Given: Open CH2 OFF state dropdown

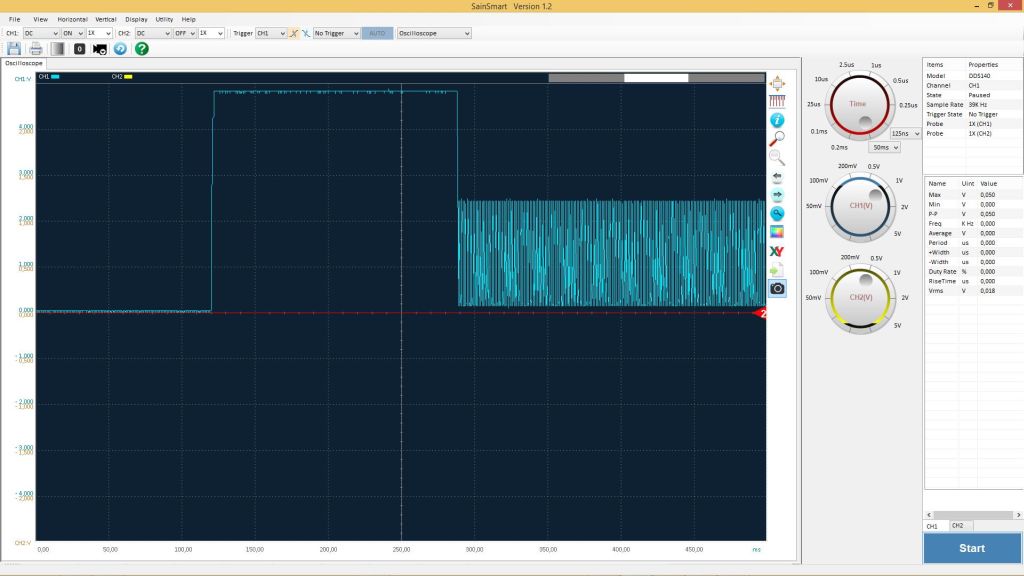Looking at the screenshot, I should click(184, 33).
